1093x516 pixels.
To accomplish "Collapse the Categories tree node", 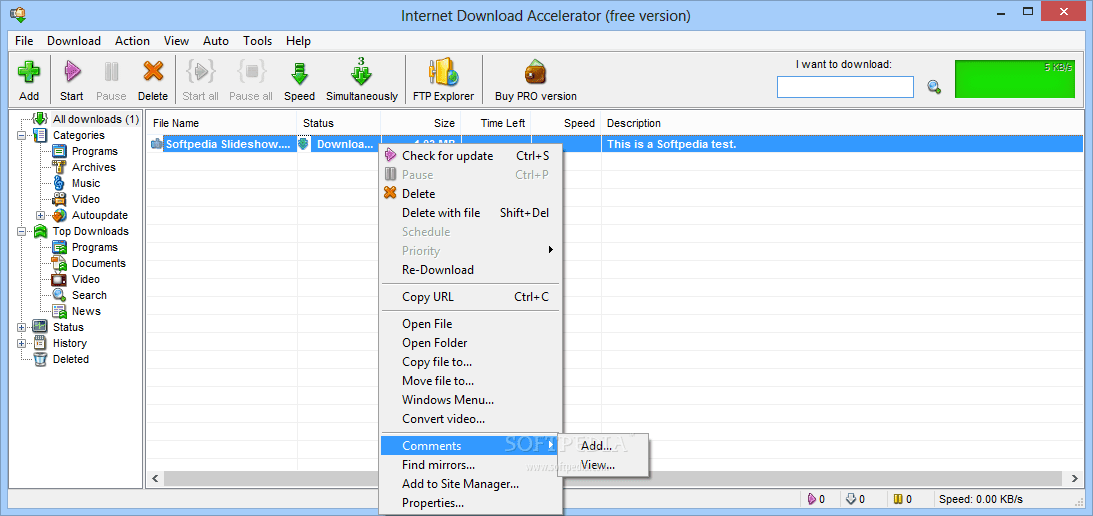I will click(22, 135).
